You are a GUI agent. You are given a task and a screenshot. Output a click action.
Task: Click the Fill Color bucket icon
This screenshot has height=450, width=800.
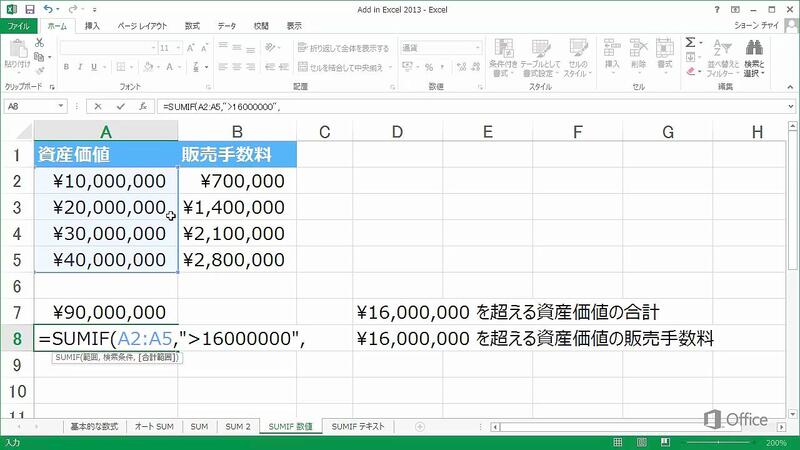point(148,67)
